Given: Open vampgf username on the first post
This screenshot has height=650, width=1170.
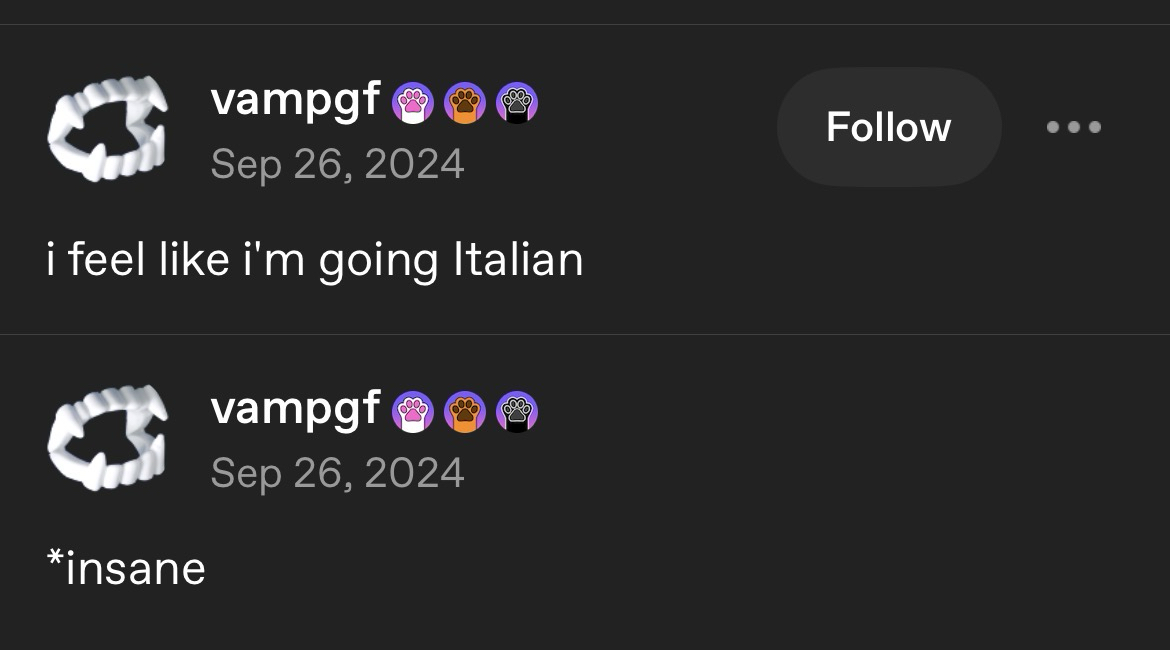Looking at the screenshot, I should [295, 100].
